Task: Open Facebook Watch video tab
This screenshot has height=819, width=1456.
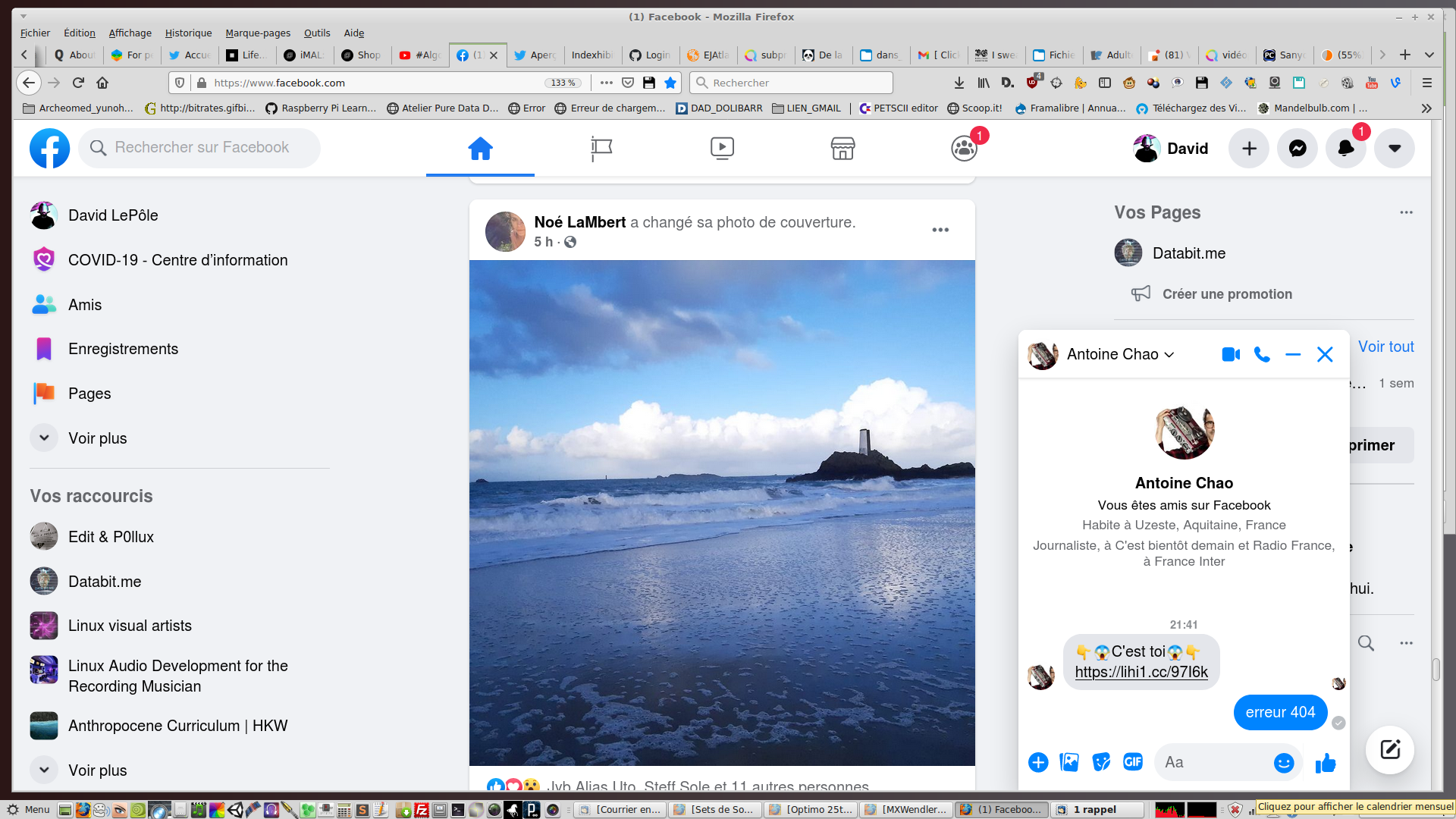Action: 722,148
